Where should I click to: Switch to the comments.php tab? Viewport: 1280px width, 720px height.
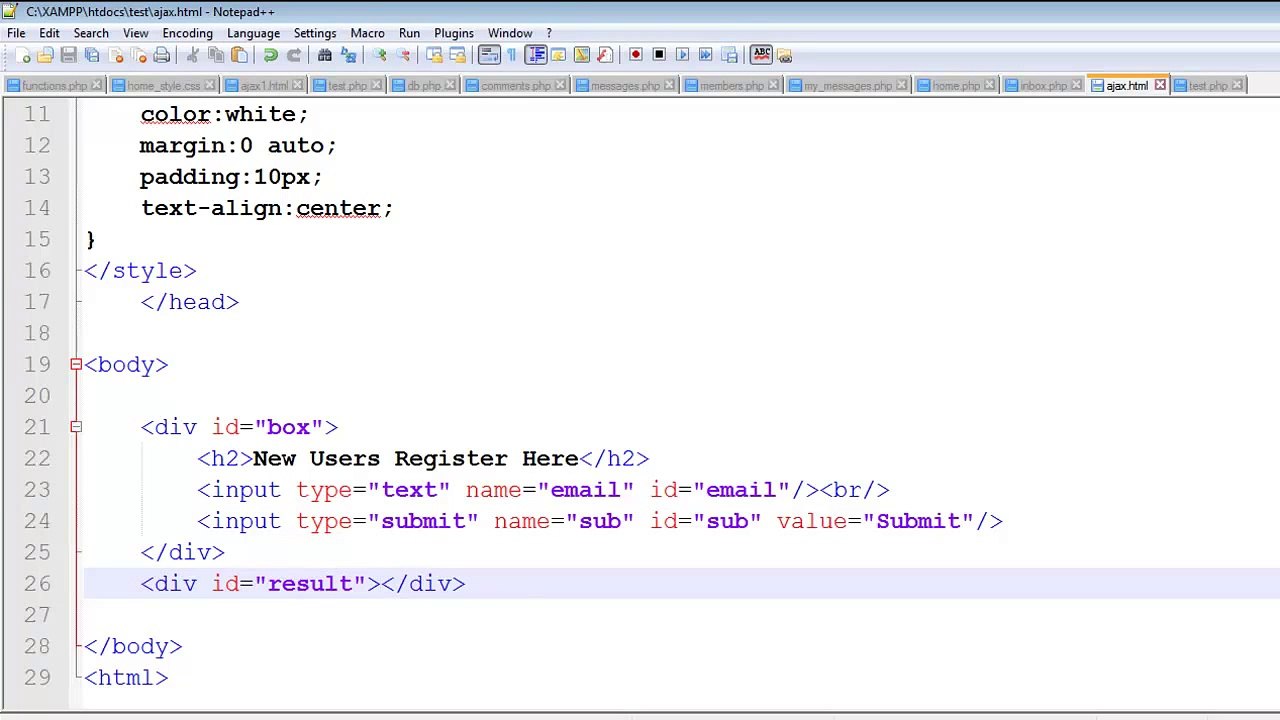click(x=515, y=86)
